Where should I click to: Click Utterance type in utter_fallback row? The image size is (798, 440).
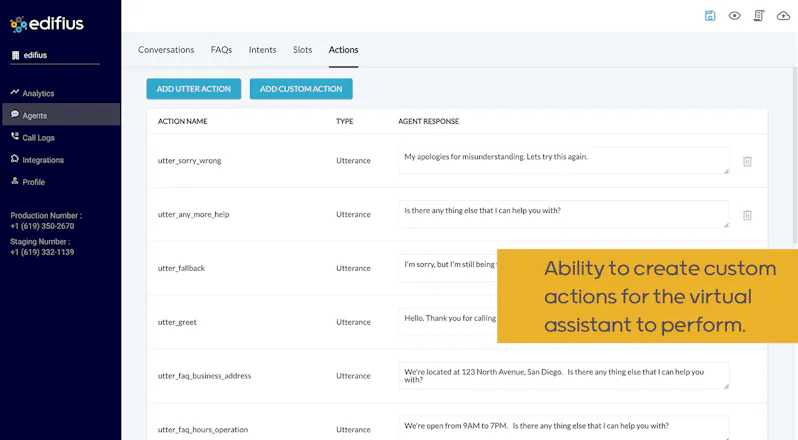tap(353, 268)
